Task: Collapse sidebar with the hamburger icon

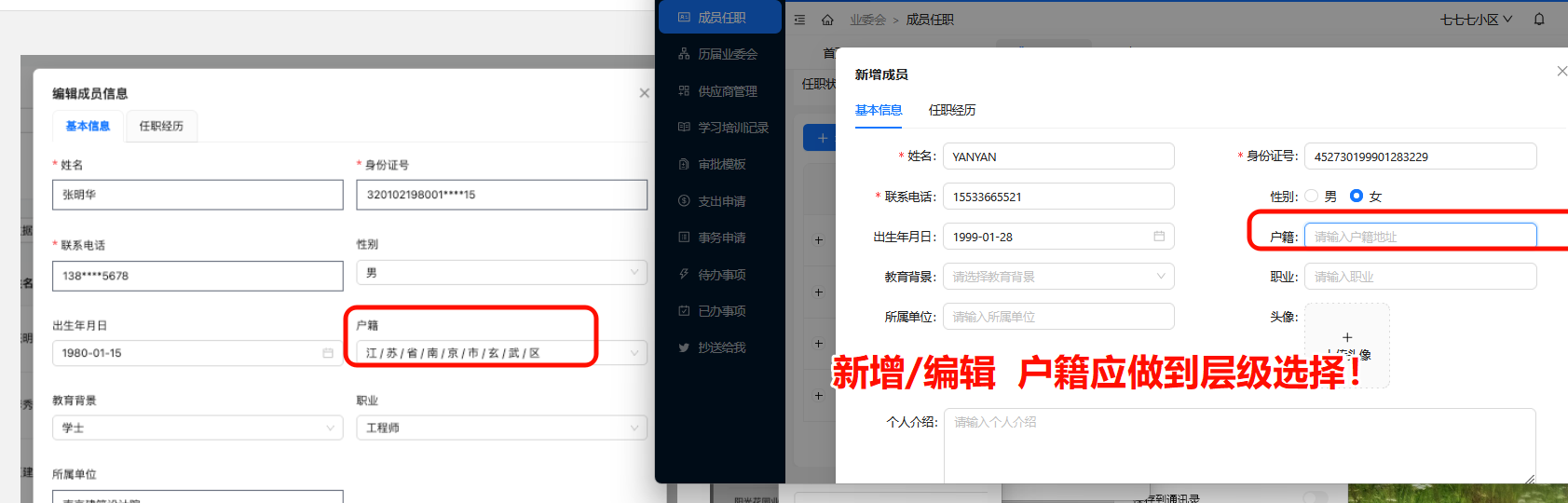Action: pos(799,20)
